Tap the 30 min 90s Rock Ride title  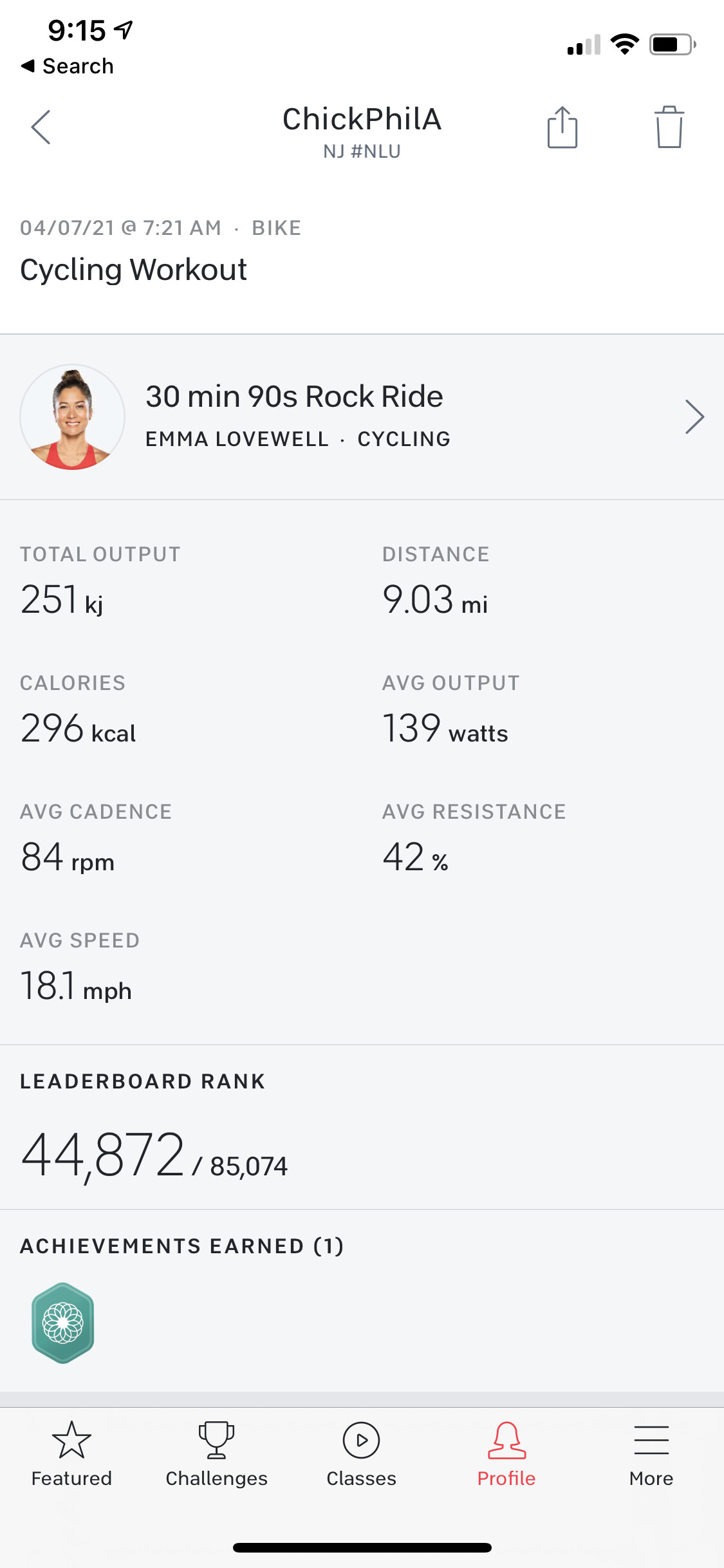coord(294,397)
